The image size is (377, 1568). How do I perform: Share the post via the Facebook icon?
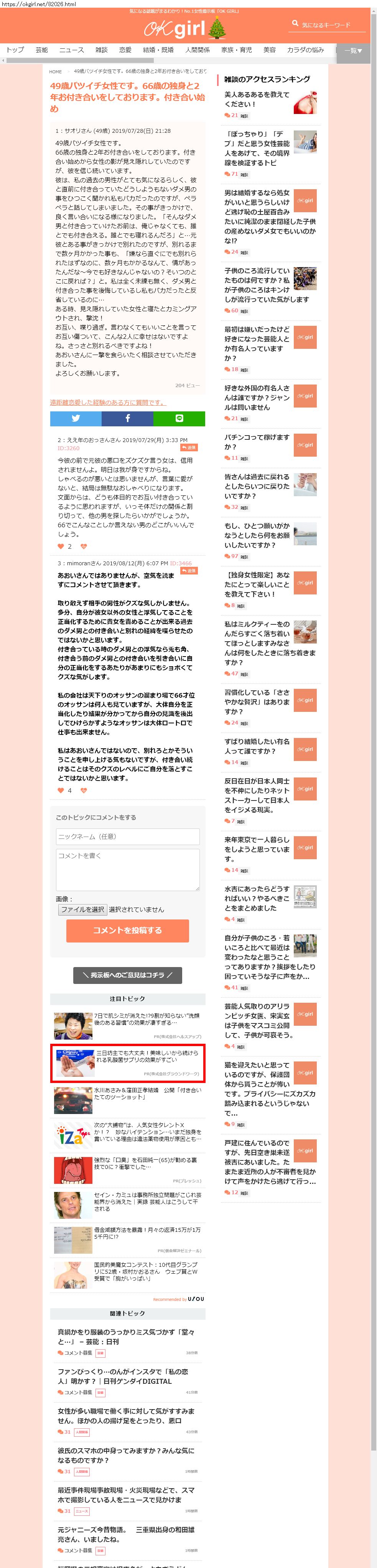(x=127, y=418)
